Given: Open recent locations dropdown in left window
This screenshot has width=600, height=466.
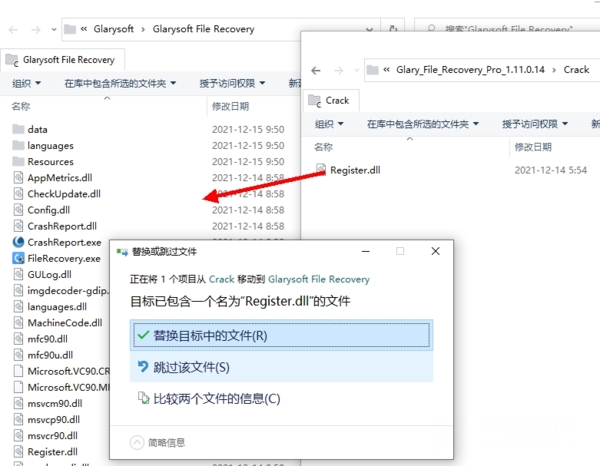Looking at the screenshot, I should (x=54, y=29).
